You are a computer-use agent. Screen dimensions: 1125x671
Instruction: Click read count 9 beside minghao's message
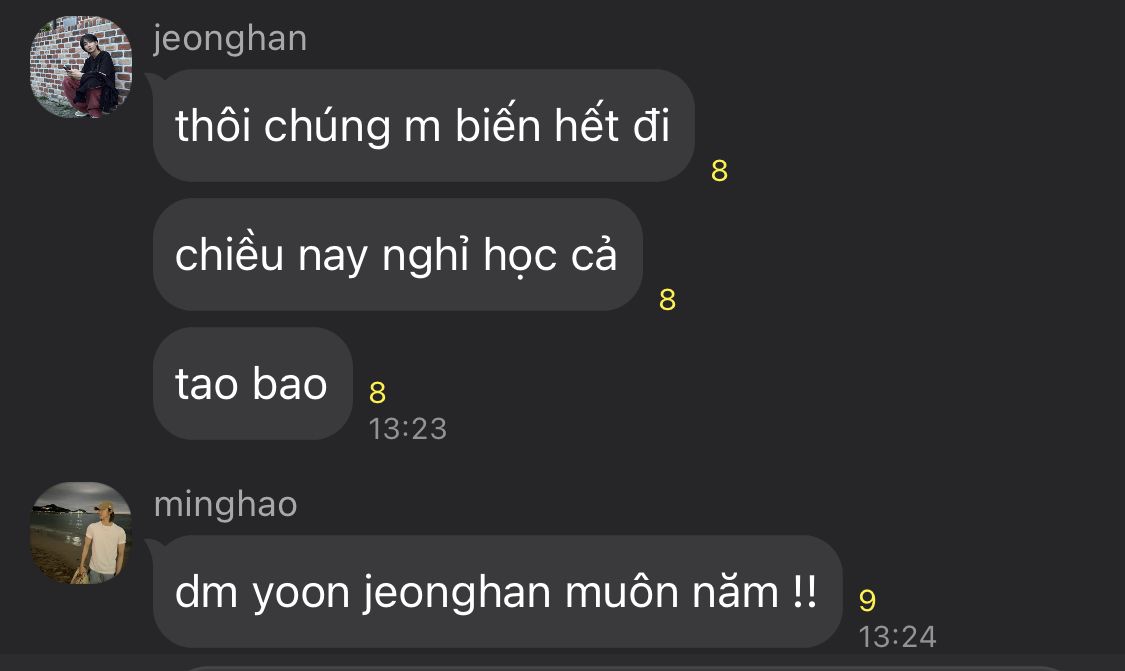(x=867, y=601)
